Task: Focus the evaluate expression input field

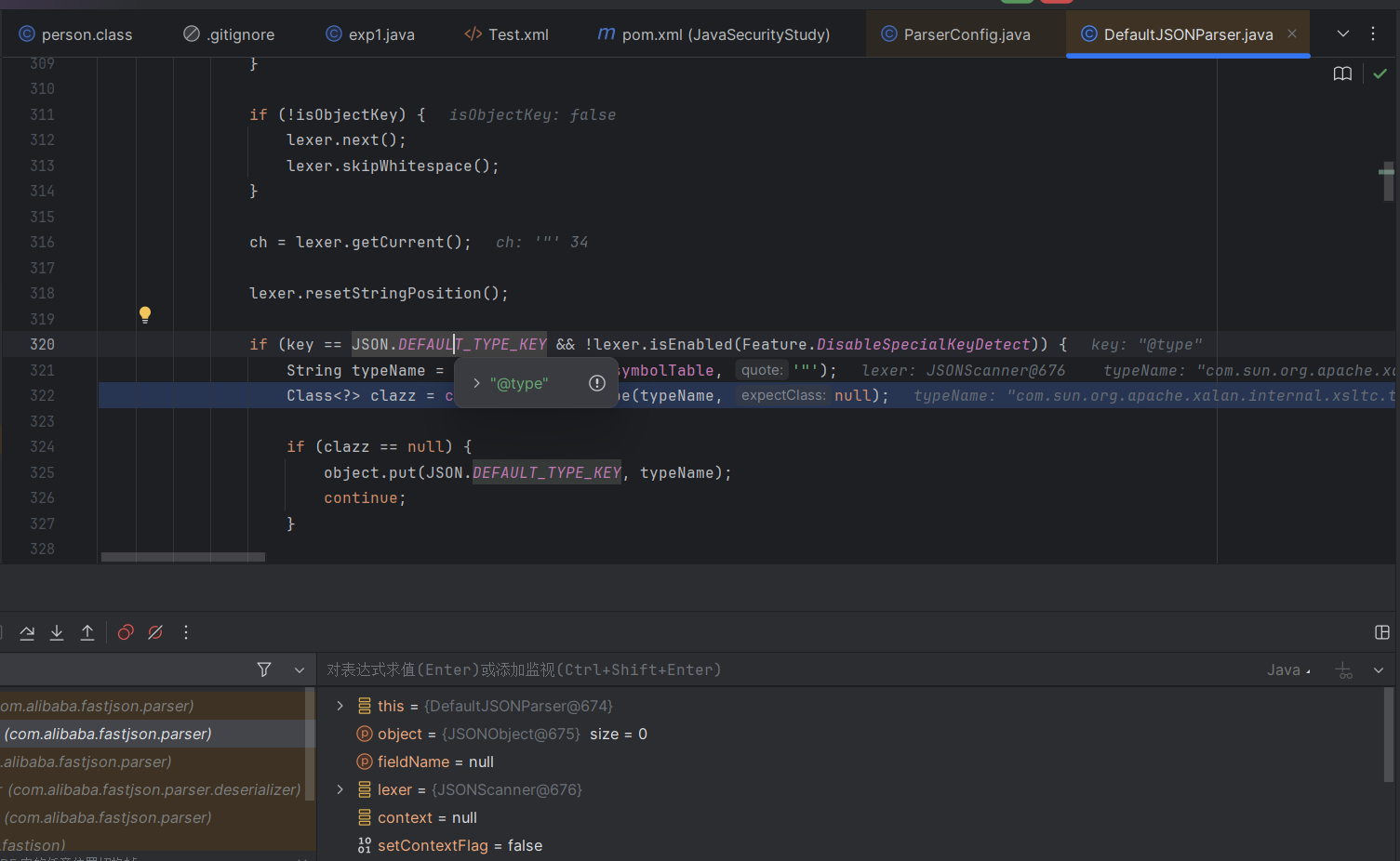Action: click(791, 669)
